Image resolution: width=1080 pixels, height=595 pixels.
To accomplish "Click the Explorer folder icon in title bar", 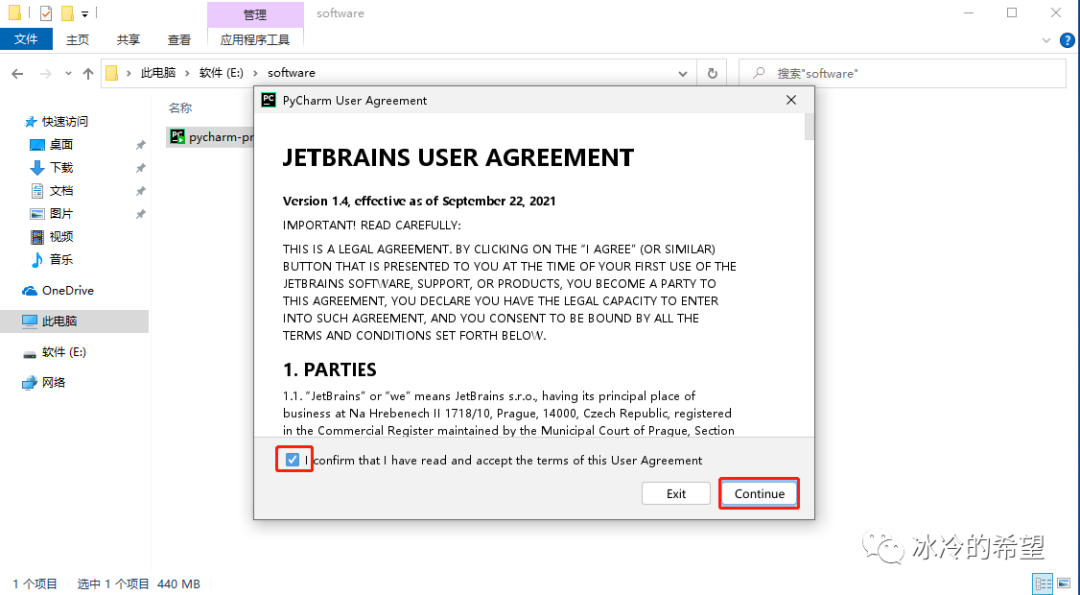I will point(14,13).
